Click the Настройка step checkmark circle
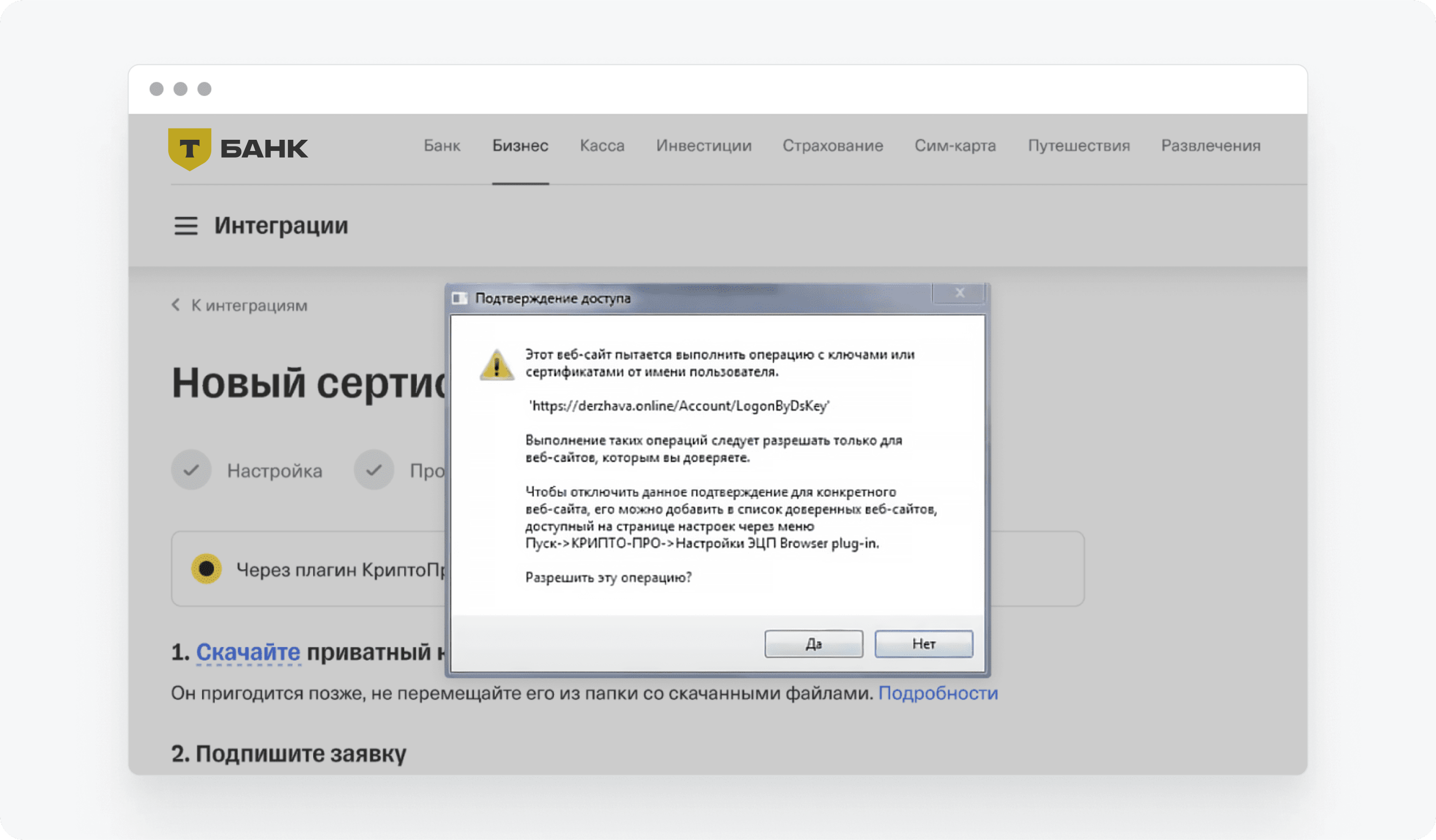Image resolution: width=1436 pixels, height=840 pixels. click(192, 470)
